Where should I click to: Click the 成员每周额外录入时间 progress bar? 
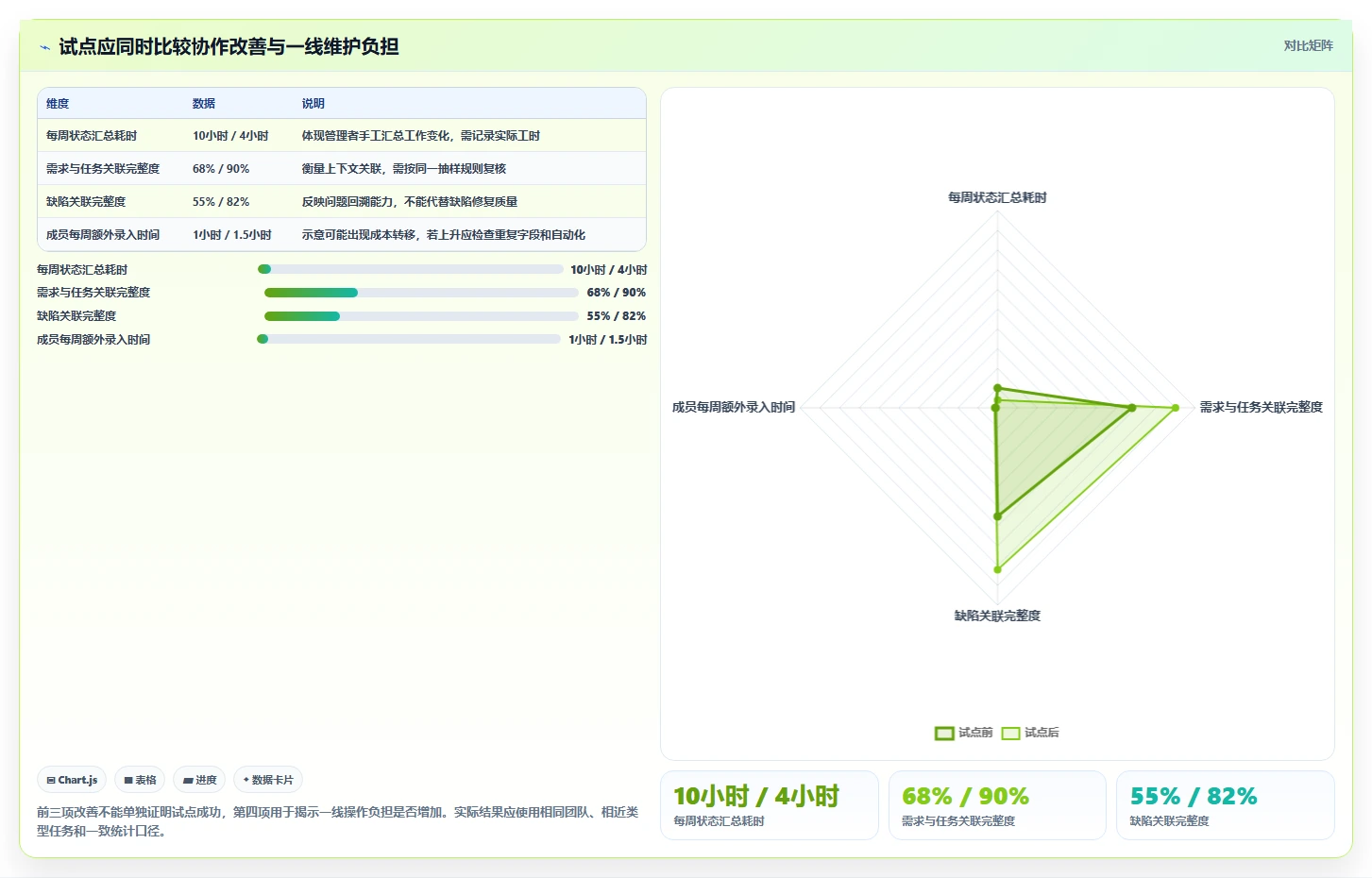click(409, 339)
